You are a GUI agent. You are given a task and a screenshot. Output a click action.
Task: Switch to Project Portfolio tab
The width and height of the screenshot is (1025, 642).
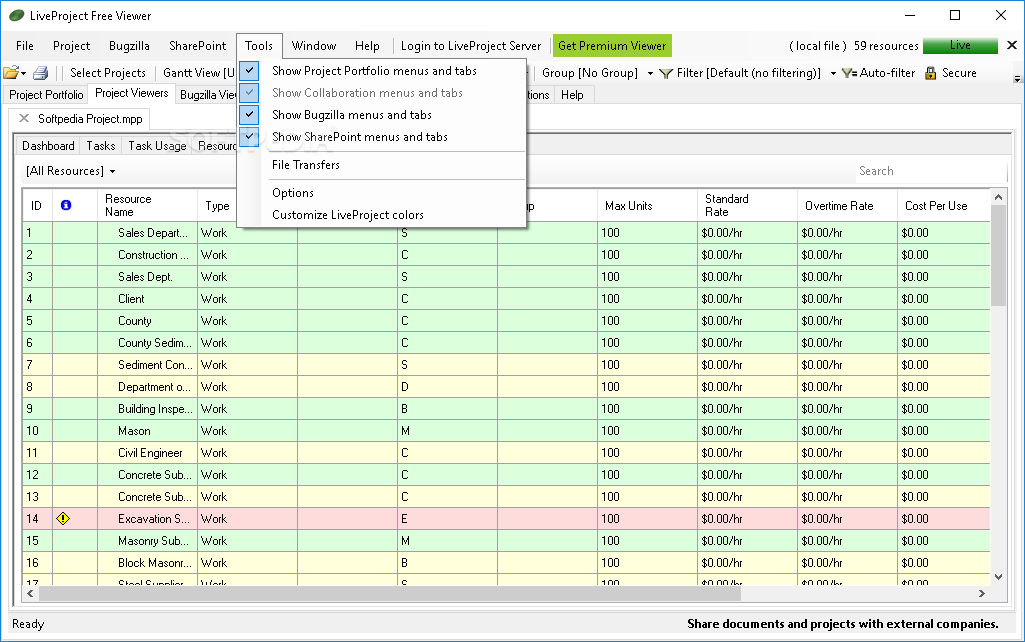46,95
